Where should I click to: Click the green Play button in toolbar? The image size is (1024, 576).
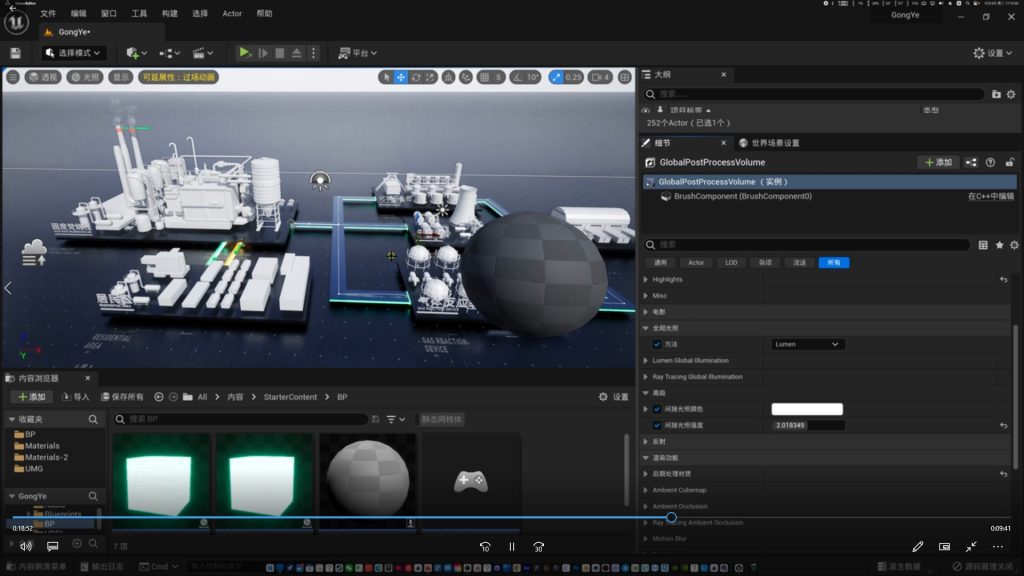point(245,52)
